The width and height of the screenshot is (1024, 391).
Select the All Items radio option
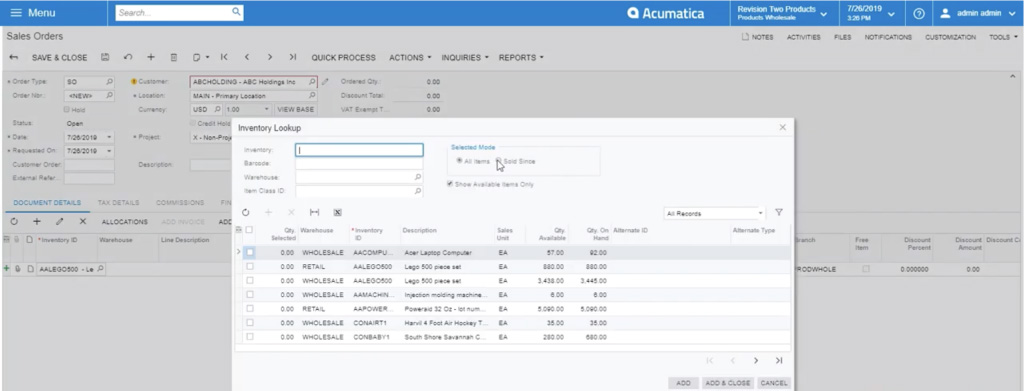[x=460, y=161]
